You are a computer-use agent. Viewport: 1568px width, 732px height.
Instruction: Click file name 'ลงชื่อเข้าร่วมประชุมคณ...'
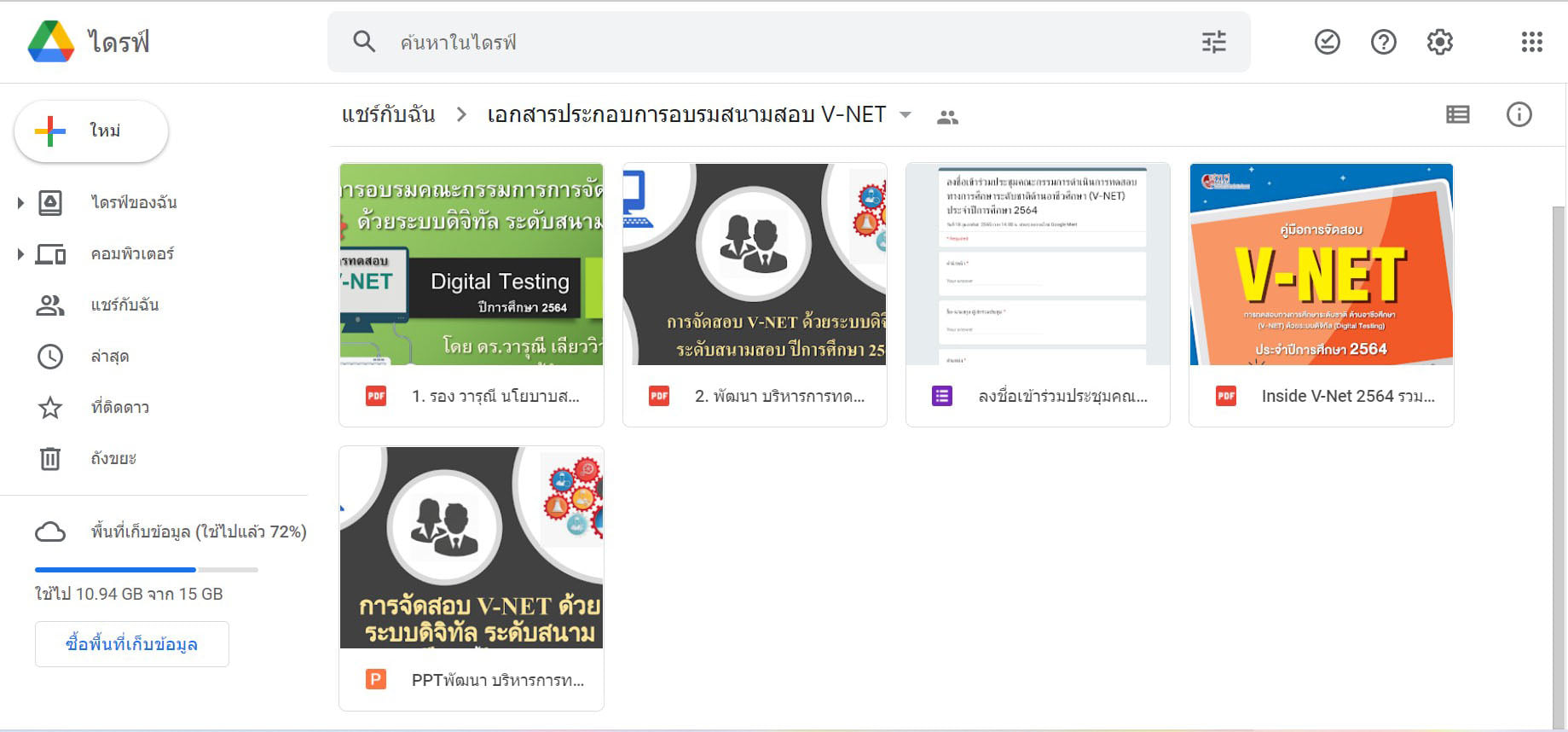1063,396
